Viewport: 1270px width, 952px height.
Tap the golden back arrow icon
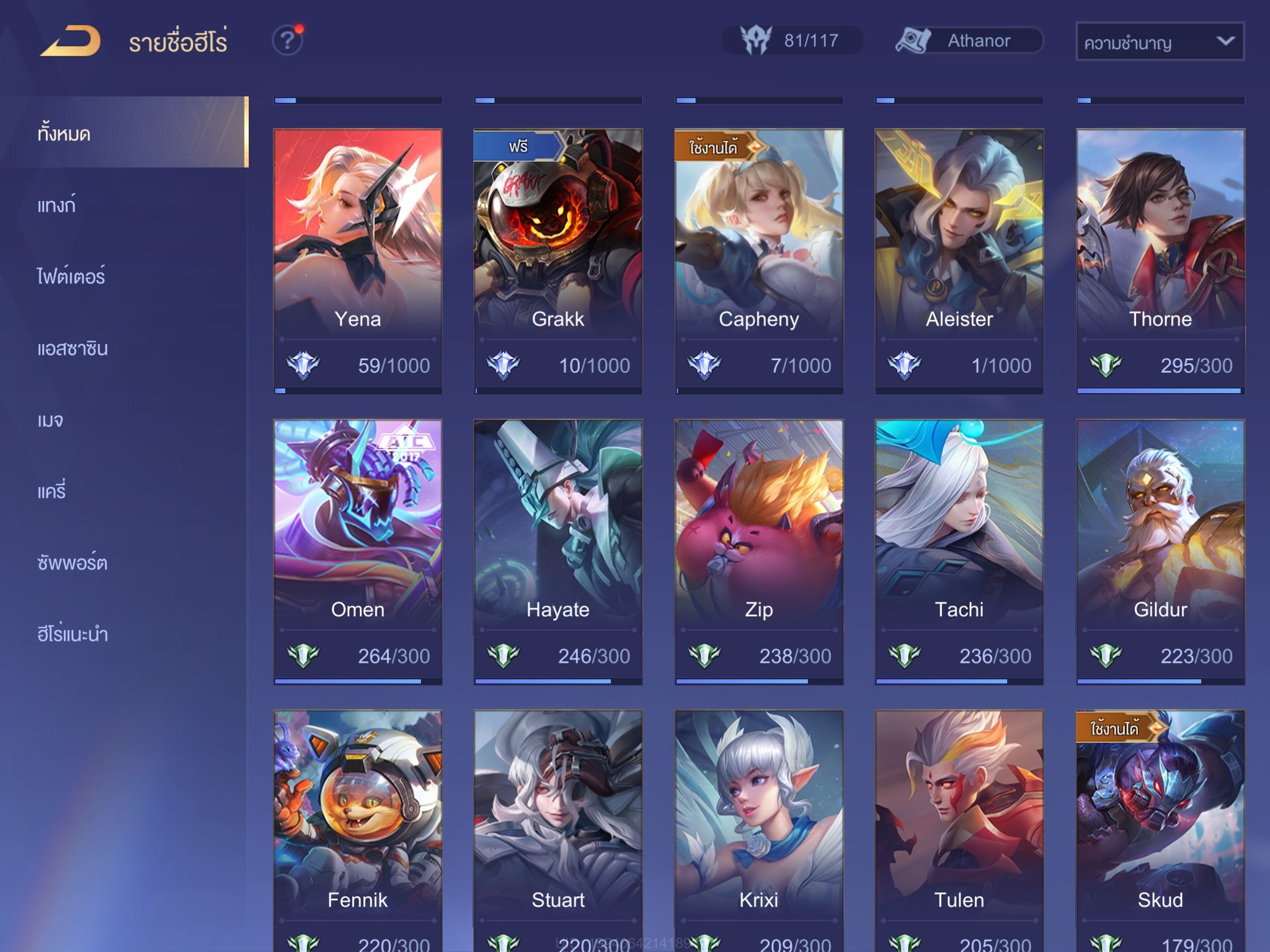click(70, 42)
